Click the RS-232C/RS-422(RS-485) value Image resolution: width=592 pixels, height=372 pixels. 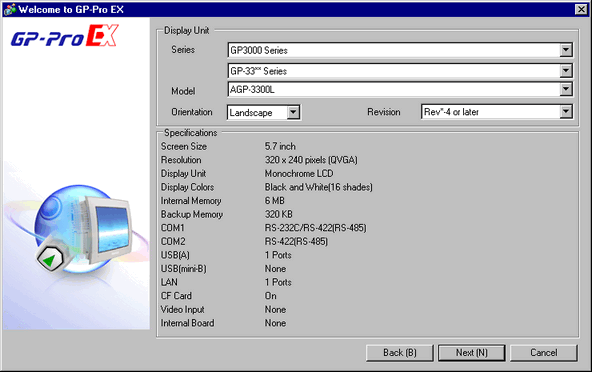click(x=316, y=228)
